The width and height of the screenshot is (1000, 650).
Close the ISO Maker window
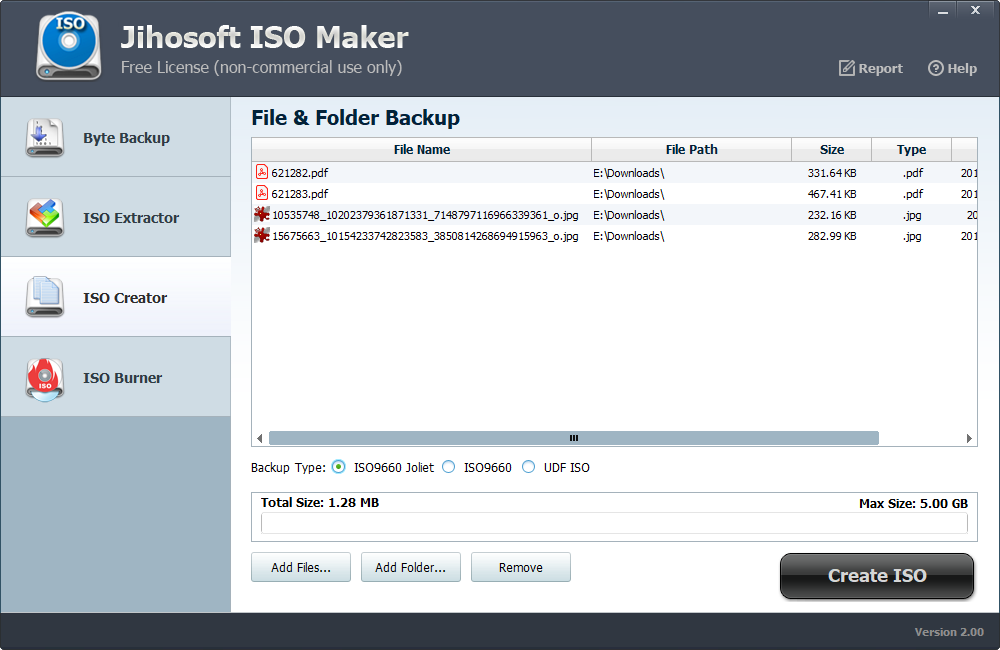tap(975, 10)
